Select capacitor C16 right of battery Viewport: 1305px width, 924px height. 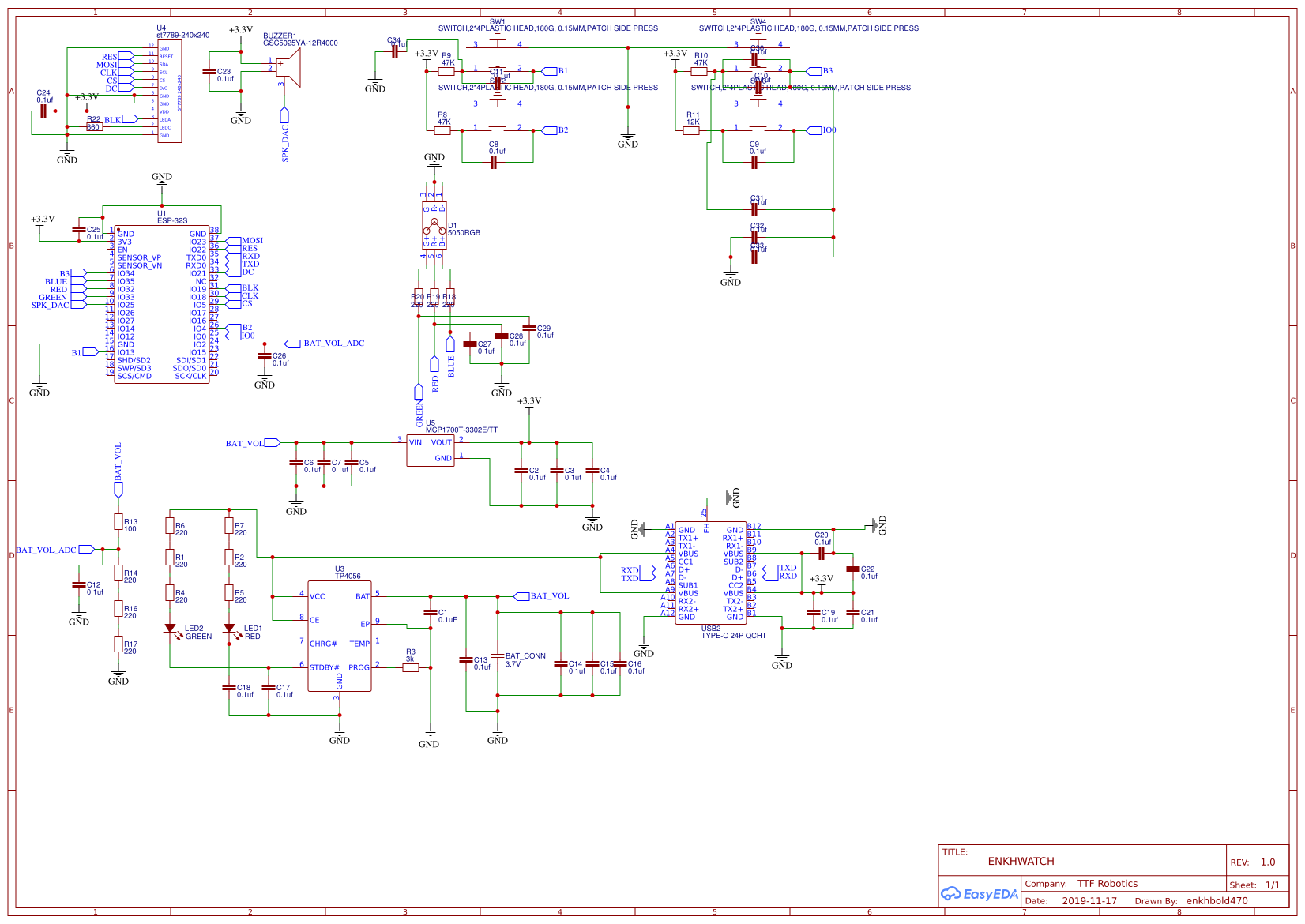620,664
